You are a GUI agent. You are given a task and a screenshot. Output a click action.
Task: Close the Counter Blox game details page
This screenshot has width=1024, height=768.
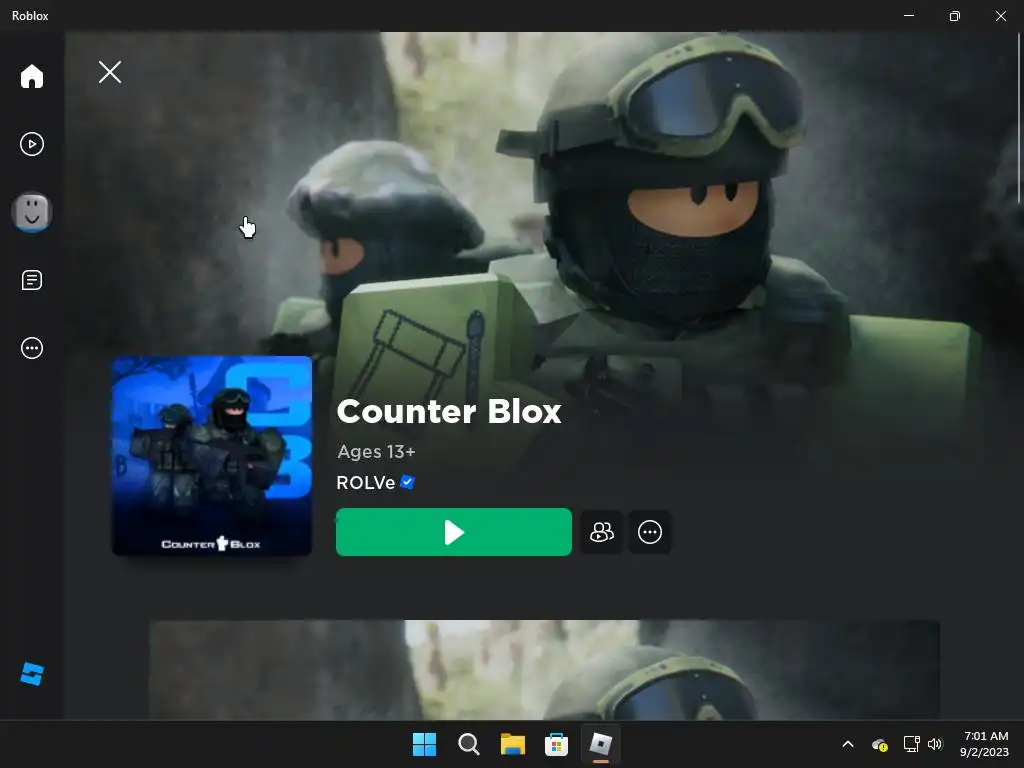(x=110, y=72)
